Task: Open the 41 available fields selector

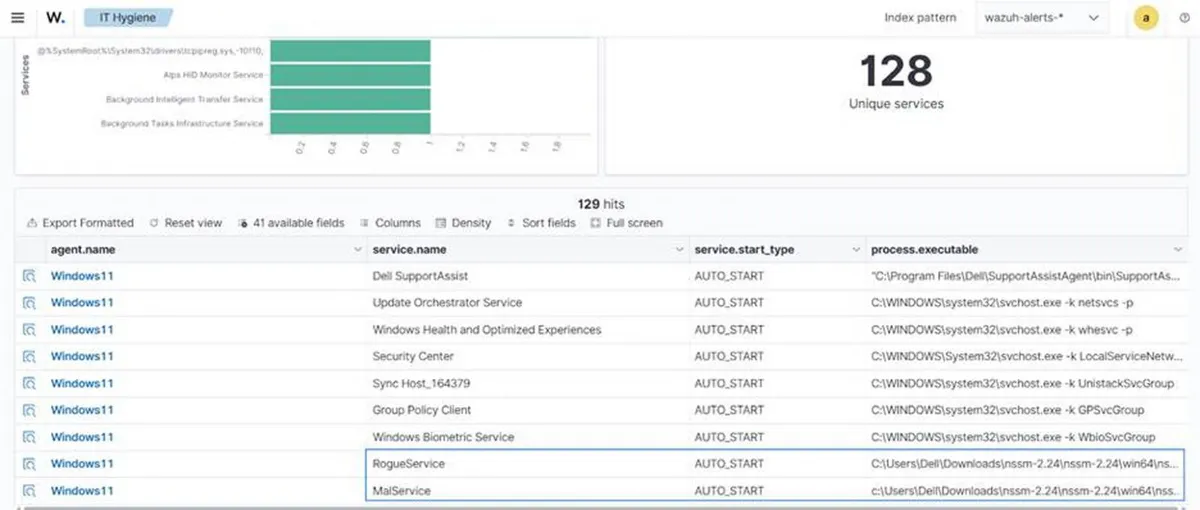Action: pyautogui.click(x=291, y=223)
